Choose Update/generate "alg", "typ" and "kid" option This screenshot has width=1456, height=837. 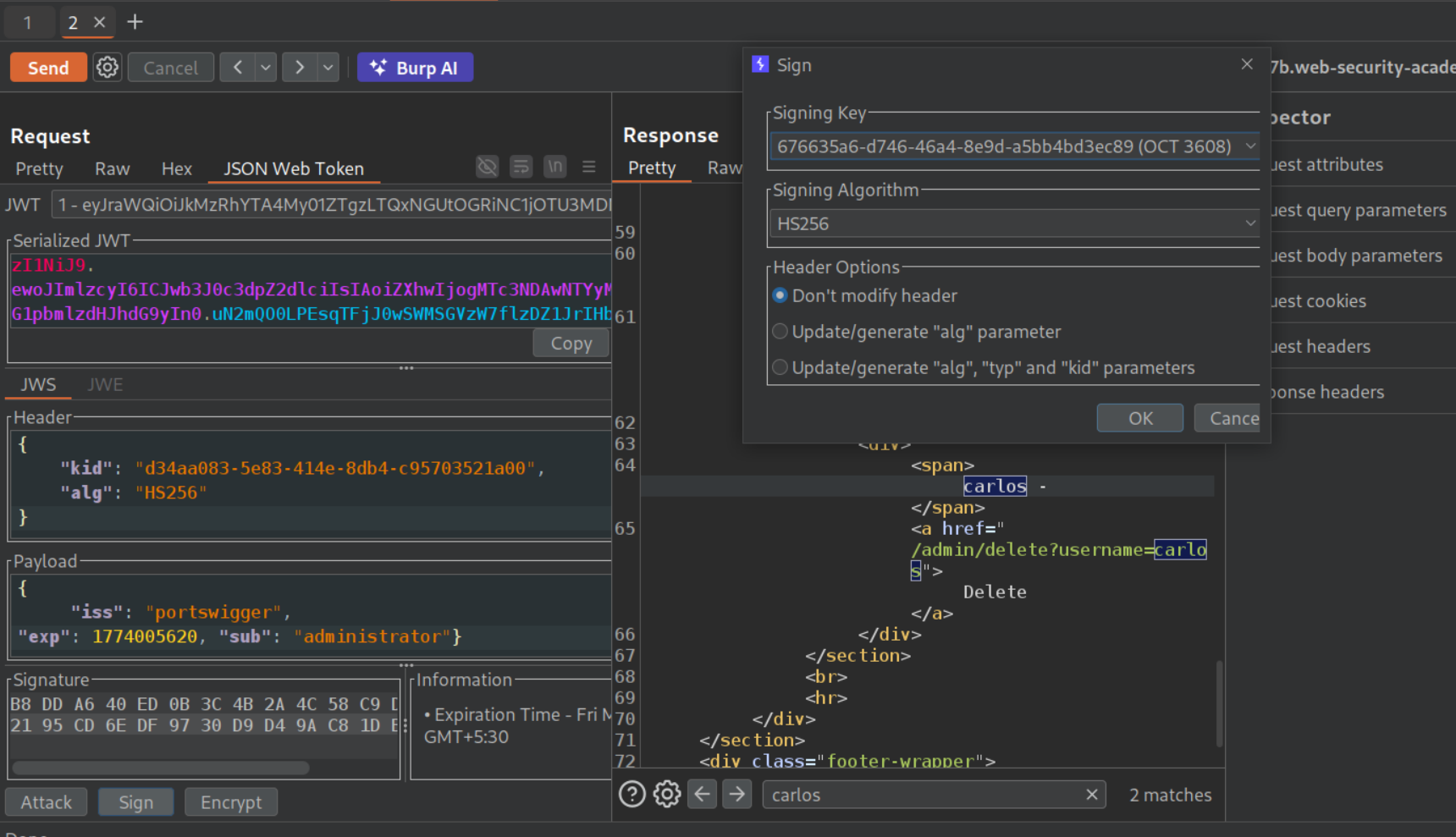point(780,367)
